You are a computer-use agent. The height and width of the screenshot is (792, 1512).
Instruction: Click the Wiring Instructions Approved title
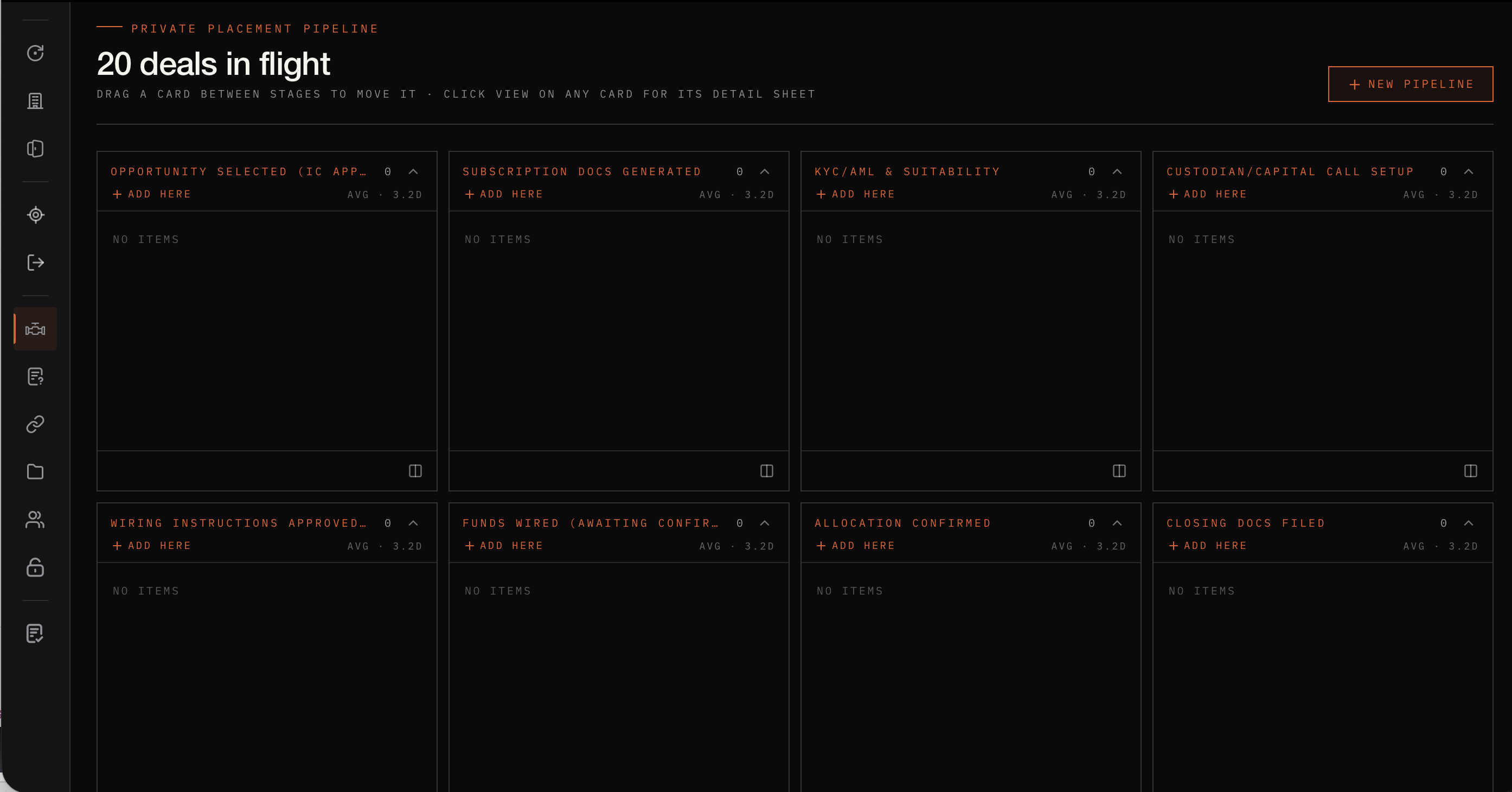238,523
